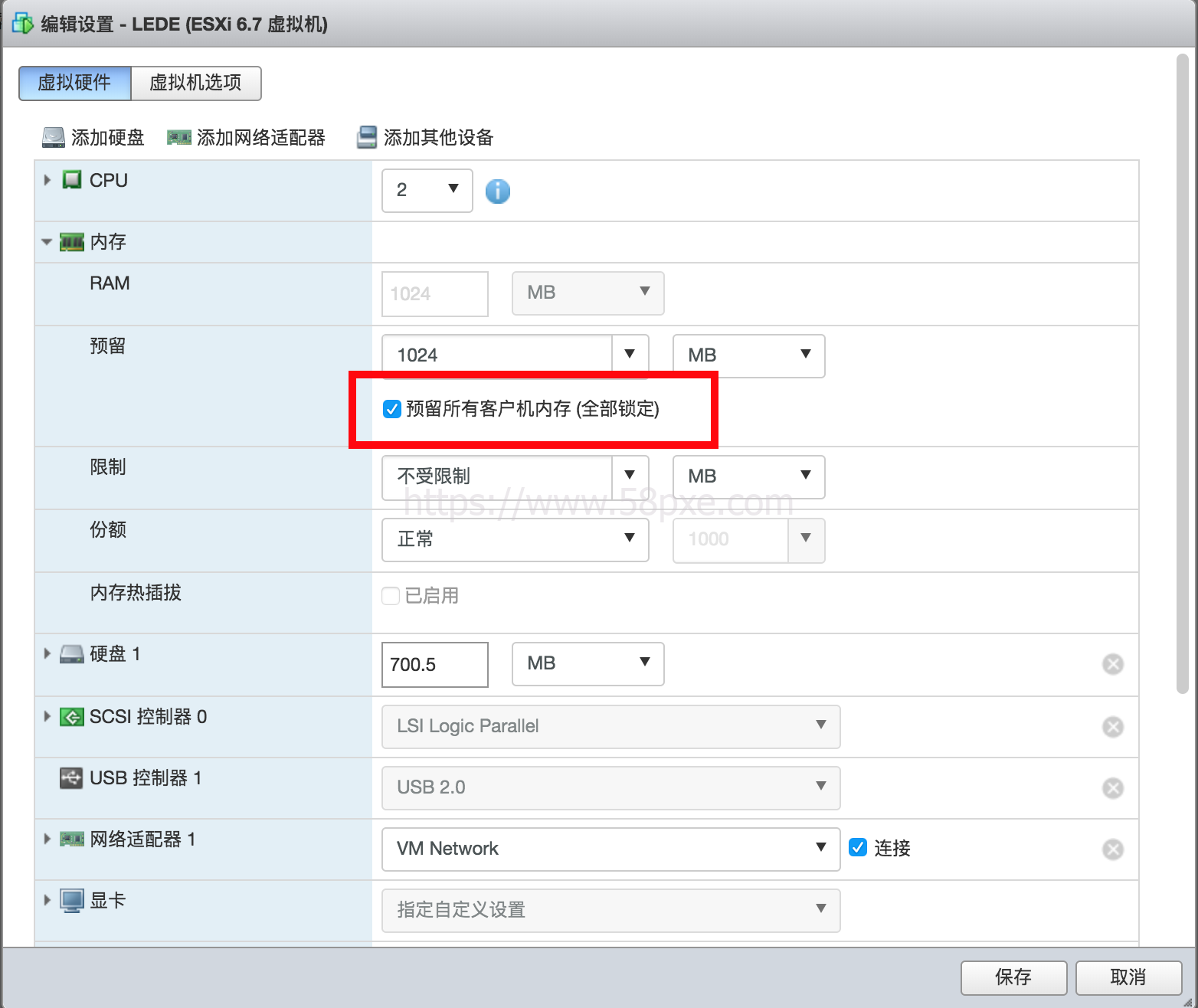Open the reservation value dropdown arrow
The image size is (1198, 1008).
tap(630, 355)
